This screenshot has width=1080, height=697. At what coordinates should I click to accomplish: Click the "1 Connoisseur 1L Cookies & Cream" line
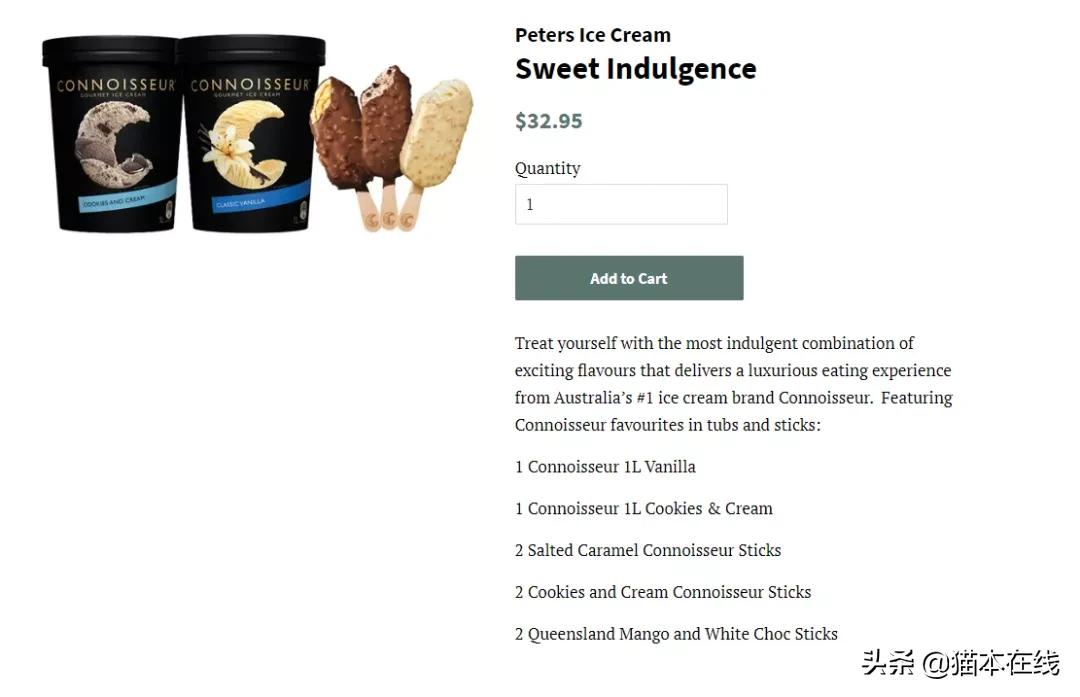(x=643, y=509)
